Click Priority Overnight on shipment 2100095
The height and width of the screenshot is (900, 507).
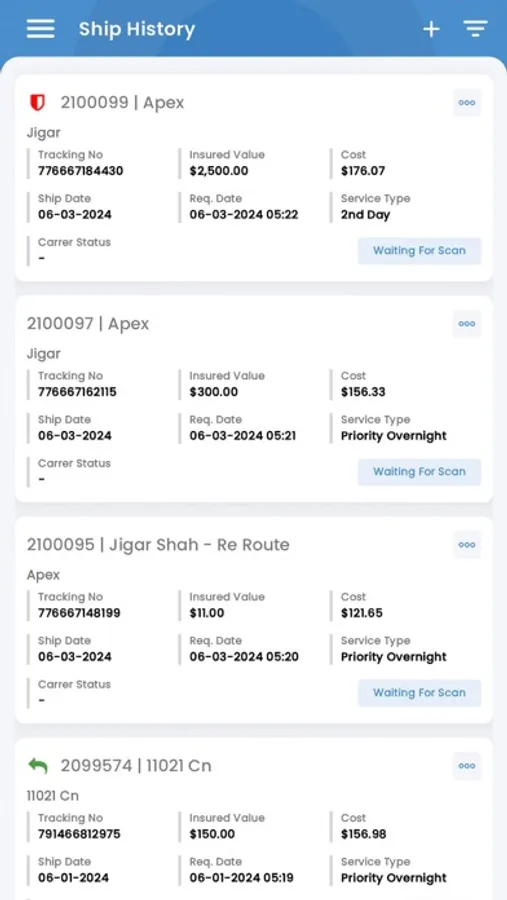coord(394,657)
